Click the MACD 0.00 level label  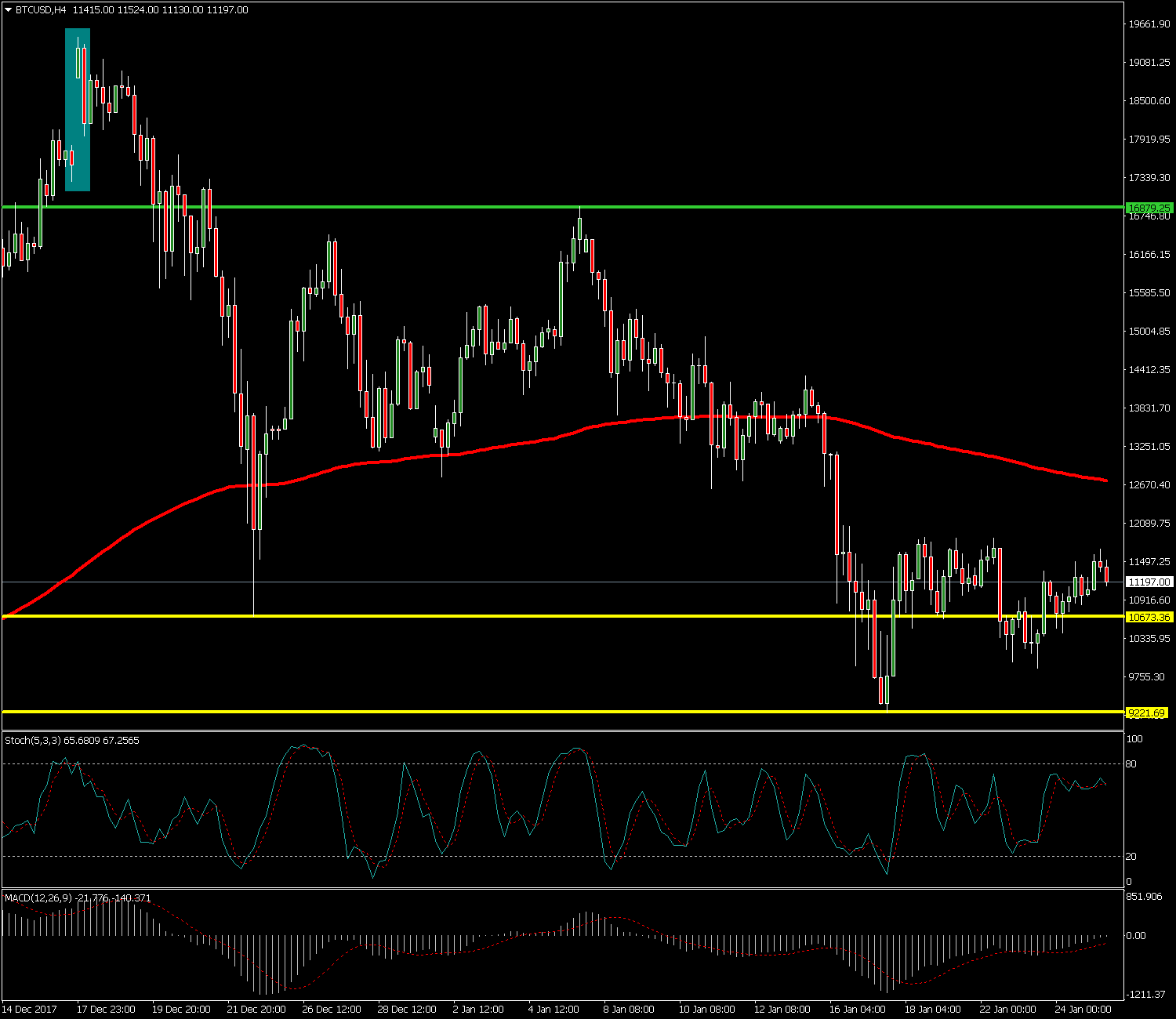point(1135,935)
